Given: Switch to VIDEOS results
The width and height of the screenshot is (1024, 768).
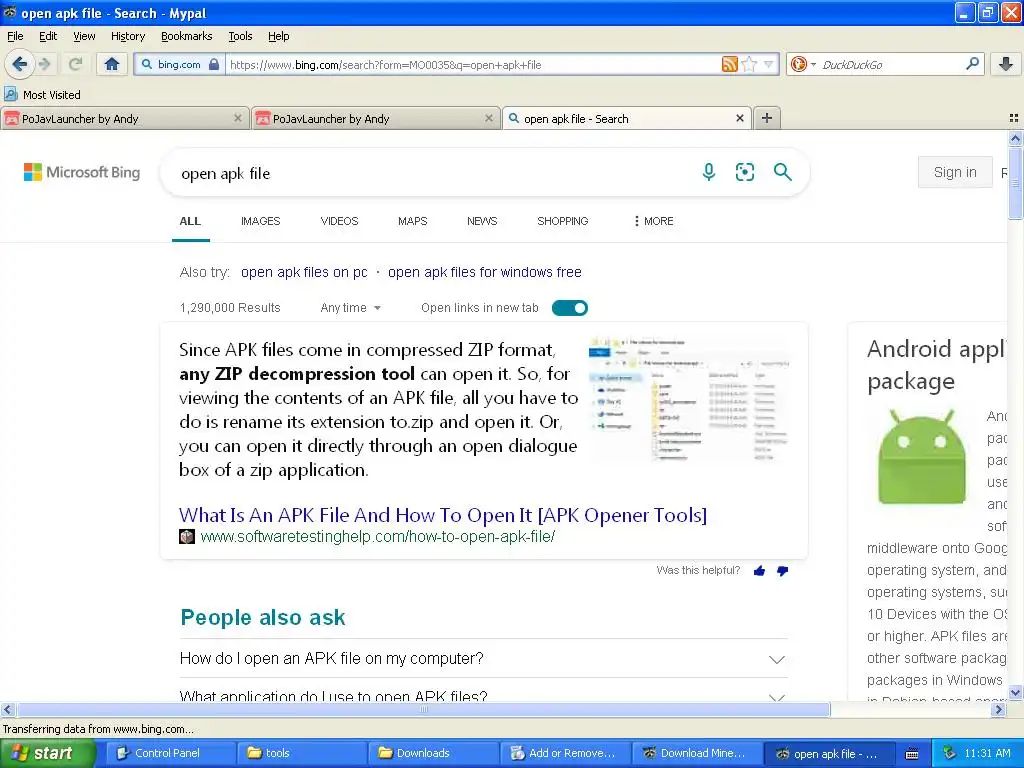Looking at the screenshot, I should 339,221.
